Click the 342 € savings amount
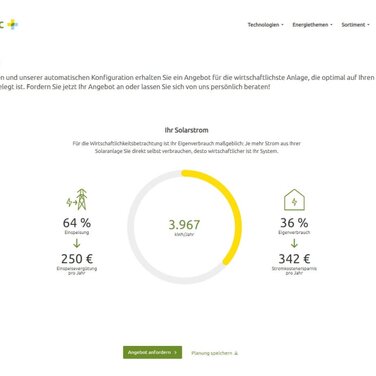The height and width of the screenshot is (376, 376). pos(294,259)
